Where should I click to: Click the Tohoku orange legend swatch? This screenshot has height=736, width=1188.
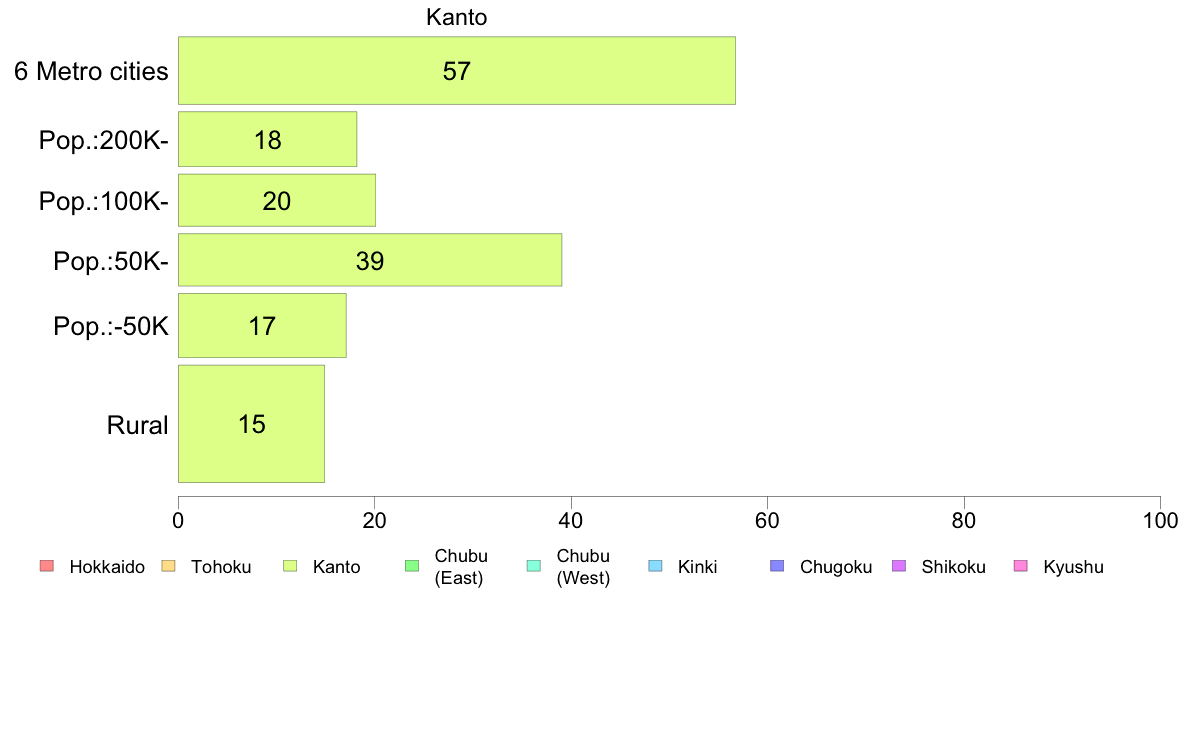pyautogui.click(x=168, y=566)
